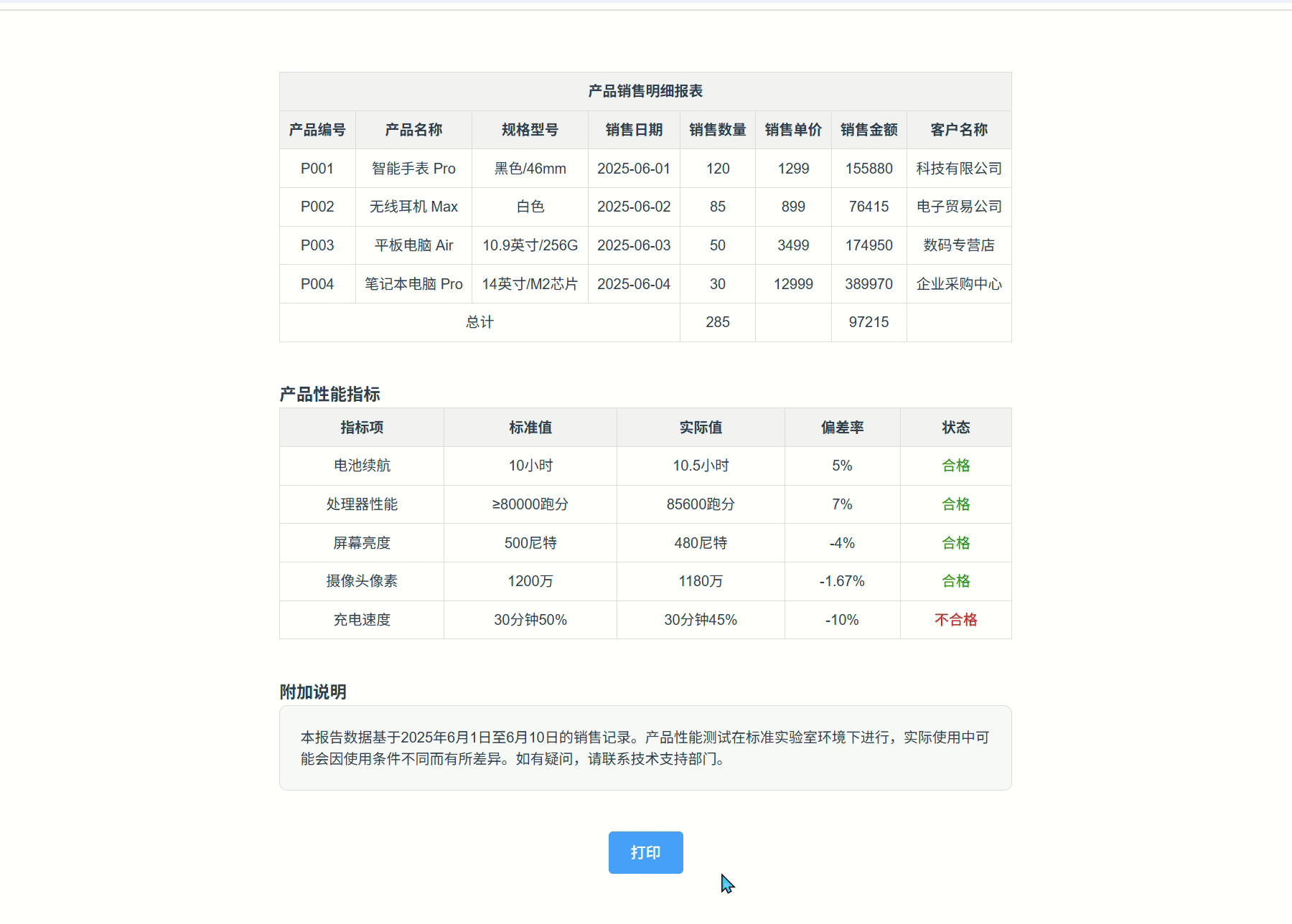This screenshot has width=1292, height=924.
Task: Select the 附加说明 heading
Action: click(313, 692)
